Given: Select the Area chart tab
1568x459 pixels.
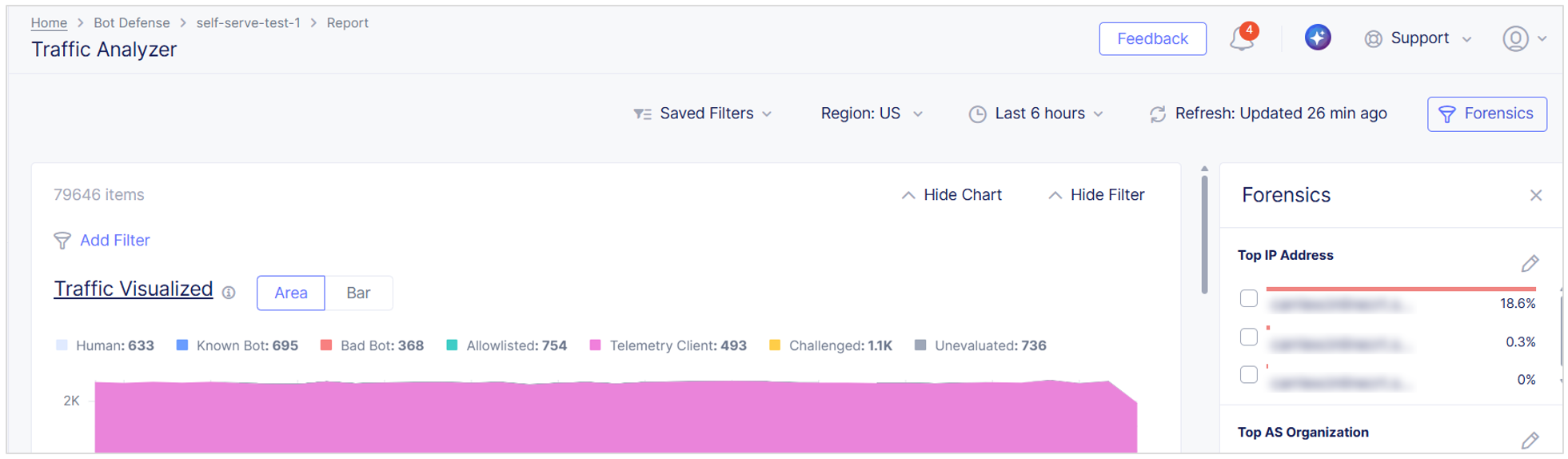Looking at the screenshot, I should [291, 293].
